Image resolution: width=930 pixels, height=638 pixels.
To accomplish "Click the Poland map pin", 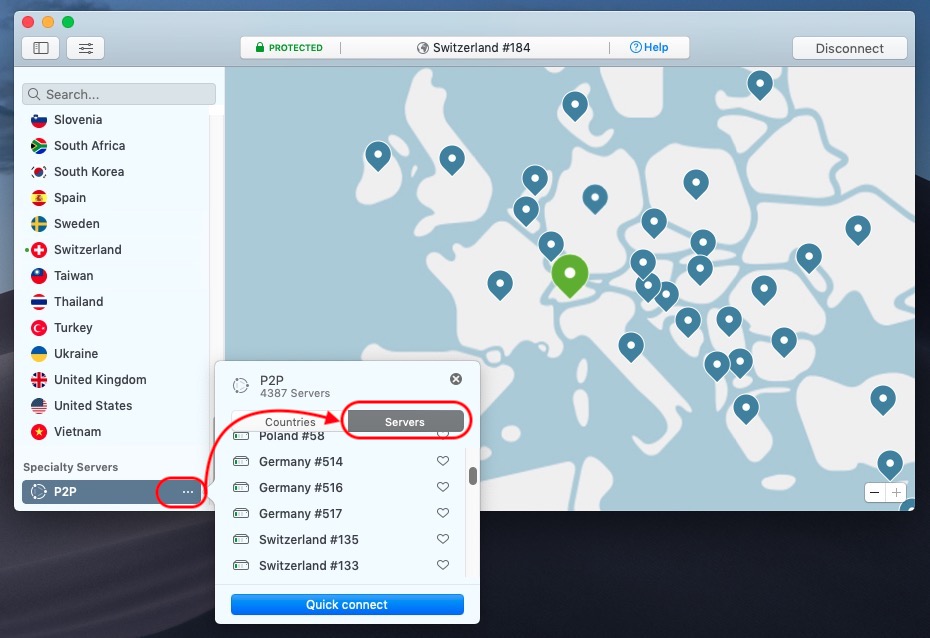I will pos(696,184).
